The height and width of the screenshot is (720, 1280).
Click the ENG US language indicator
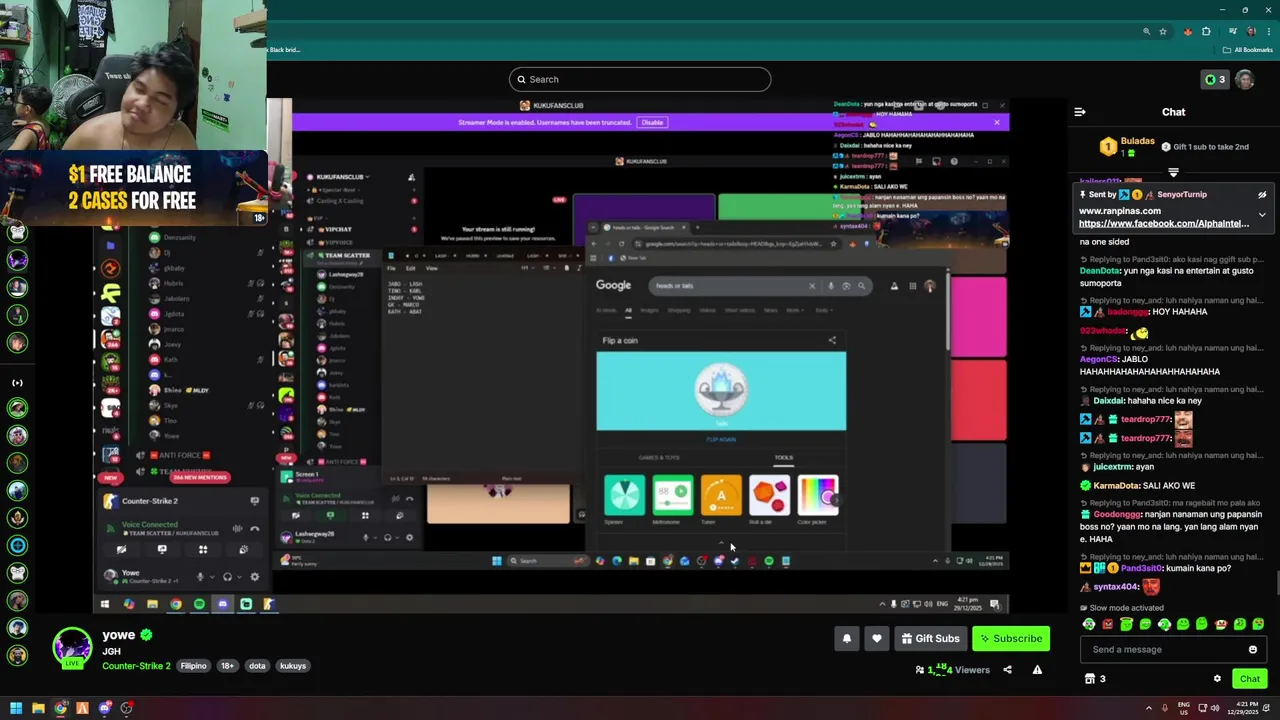1184,708
